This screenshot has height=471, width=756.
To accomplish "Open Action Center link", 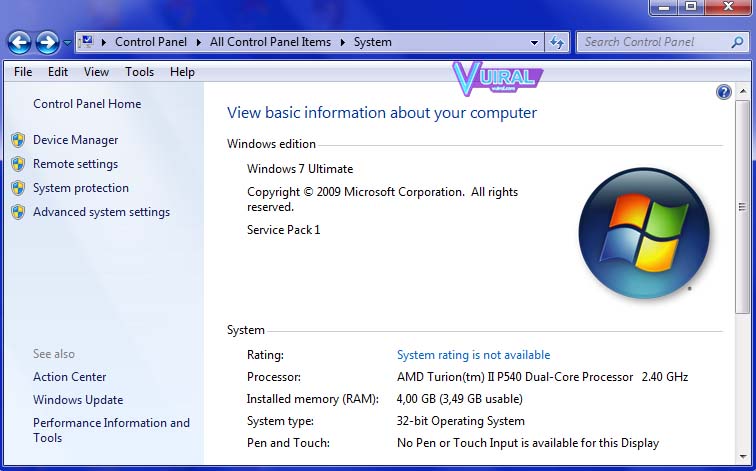I will [x=69, y=377].
